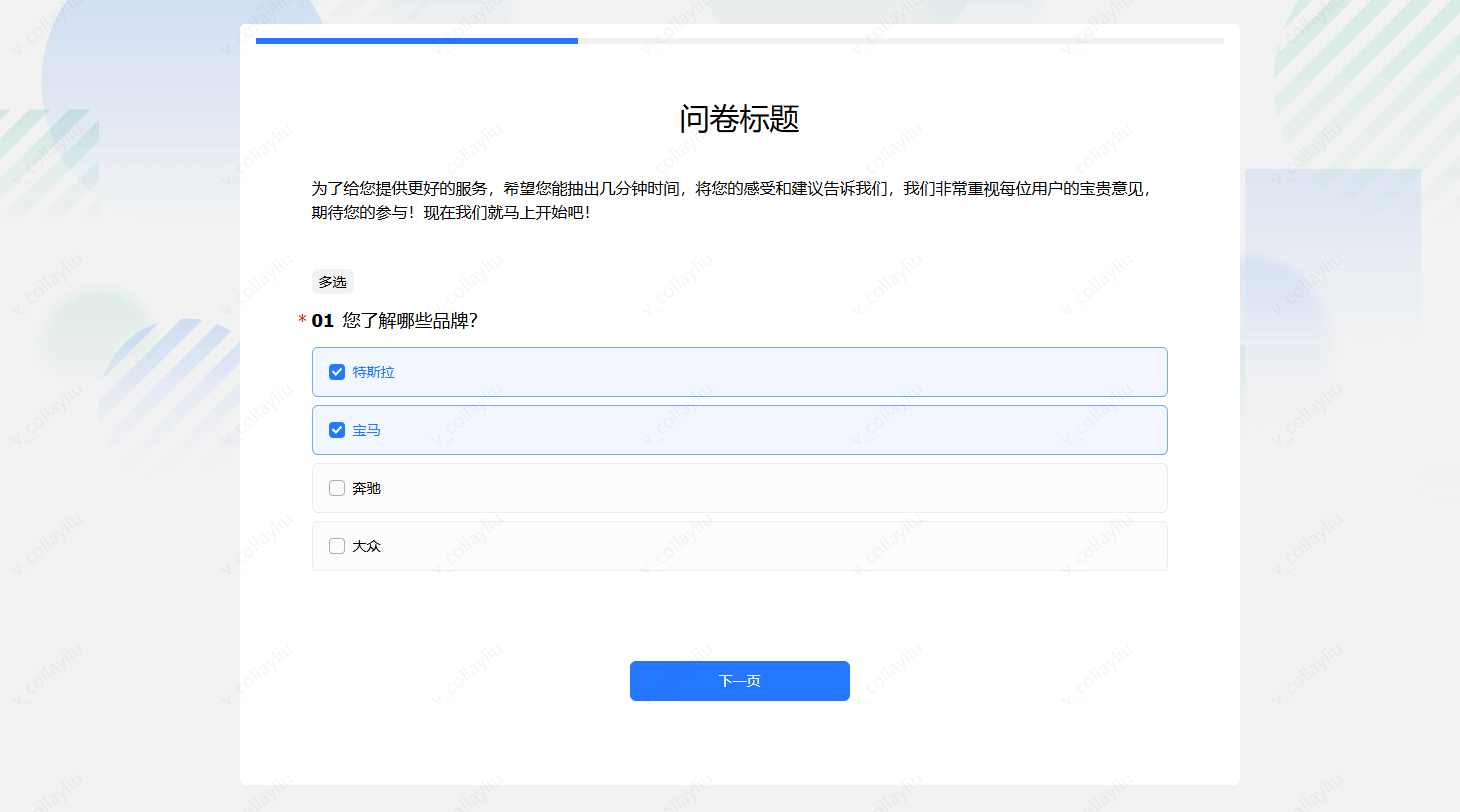Click the survey progress bar at top
The height and width of the screenshot is (812, 1460).
pyautogui.click(x=740, y=41)
